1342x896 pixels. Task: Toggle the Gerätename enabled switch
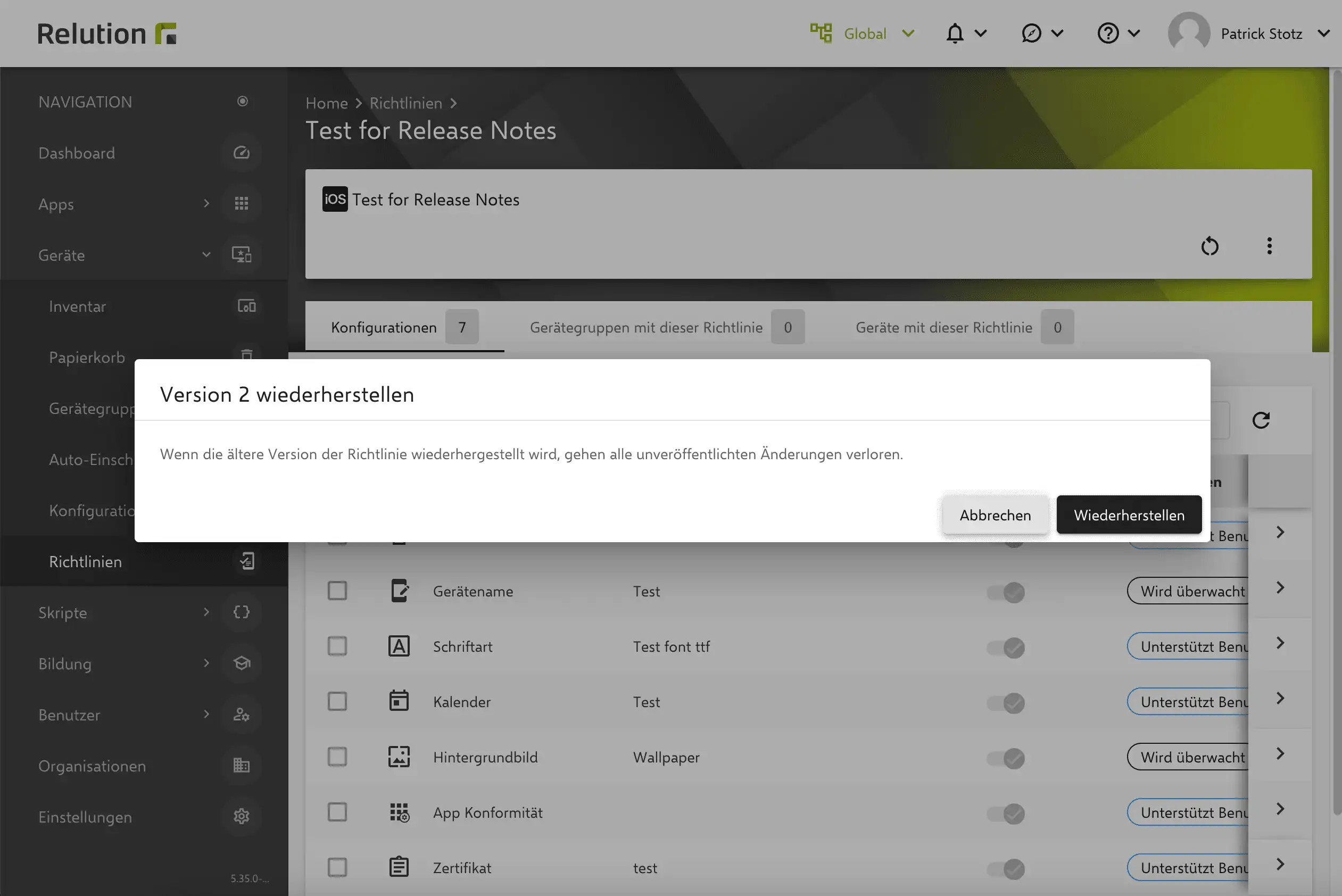(x=1006, y=592)
